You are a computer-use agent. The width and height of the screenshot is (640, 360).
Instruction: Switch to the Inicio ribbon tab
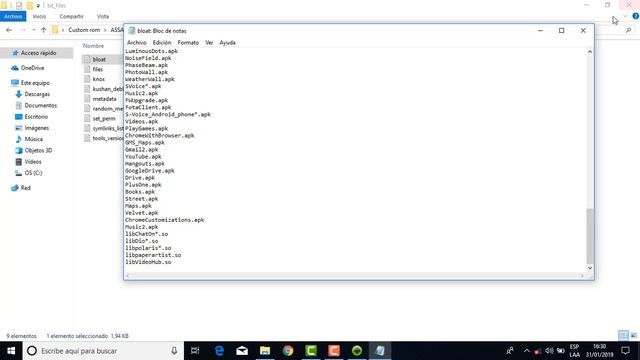pos(39,16)
